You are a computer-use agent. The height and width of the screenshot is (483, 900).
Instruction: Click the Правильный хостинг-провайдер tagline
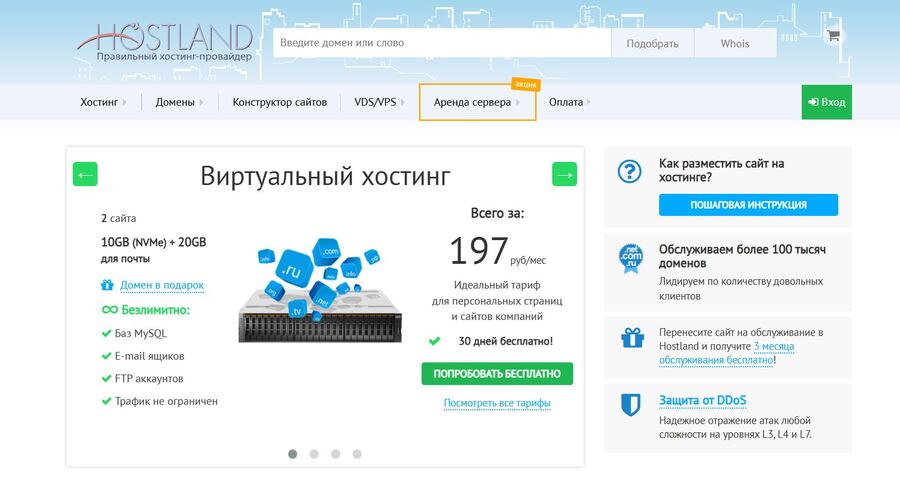coord(174,57)
